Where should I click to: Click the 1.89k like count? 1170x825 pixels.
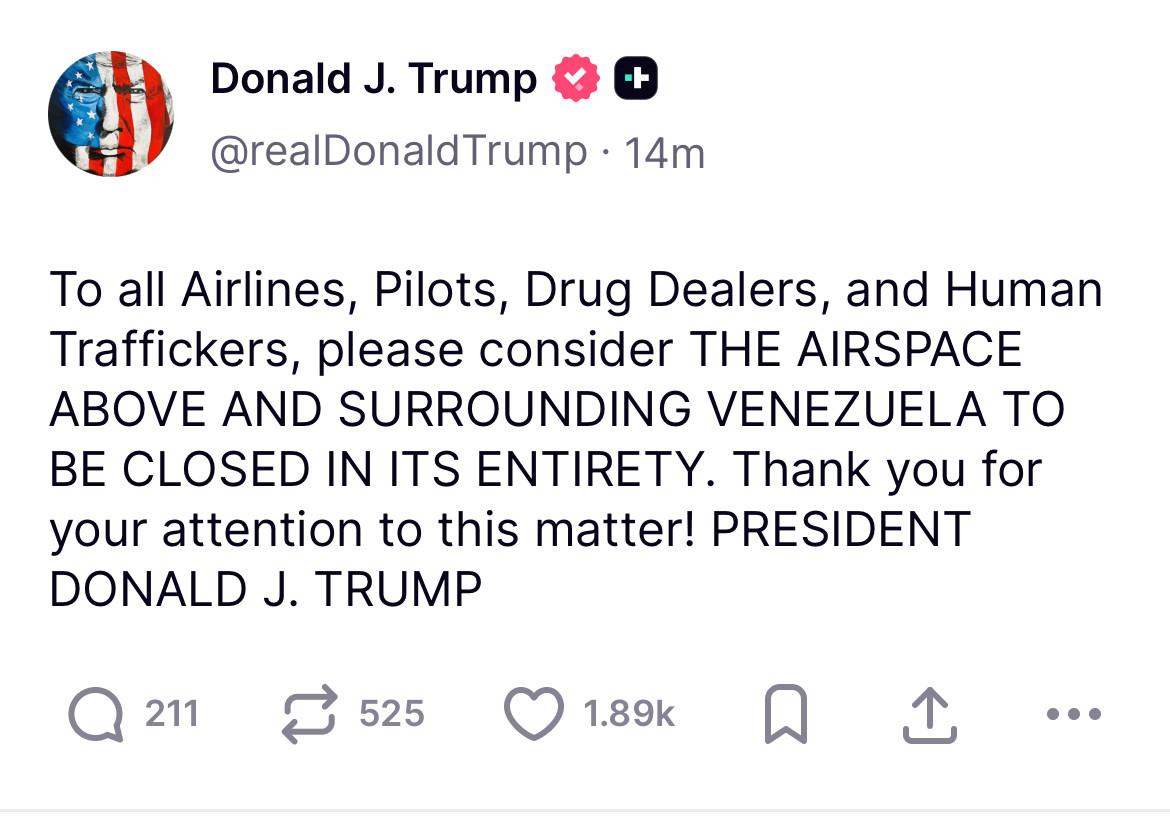pos(628,715)
